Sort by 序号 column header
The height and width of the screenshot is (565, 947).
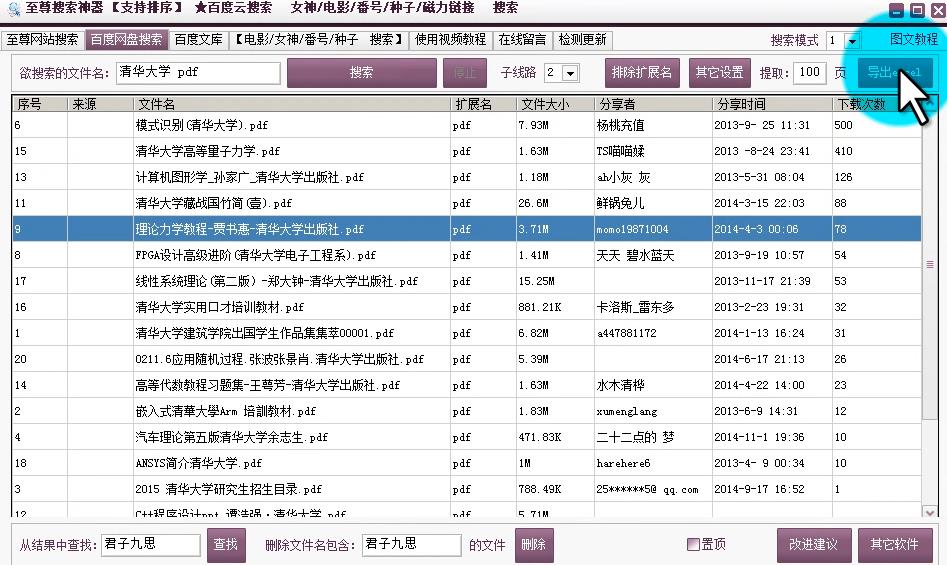(x=40, y=104)
